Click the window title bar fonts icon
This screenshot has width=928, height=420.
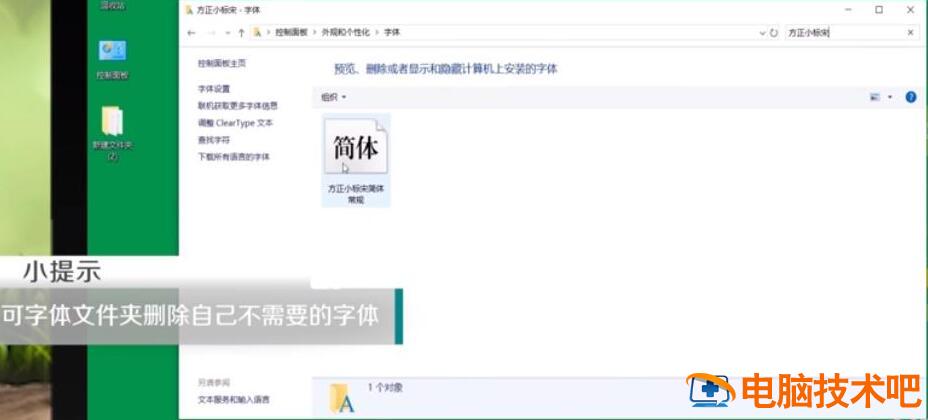click(x=189, y=10)
